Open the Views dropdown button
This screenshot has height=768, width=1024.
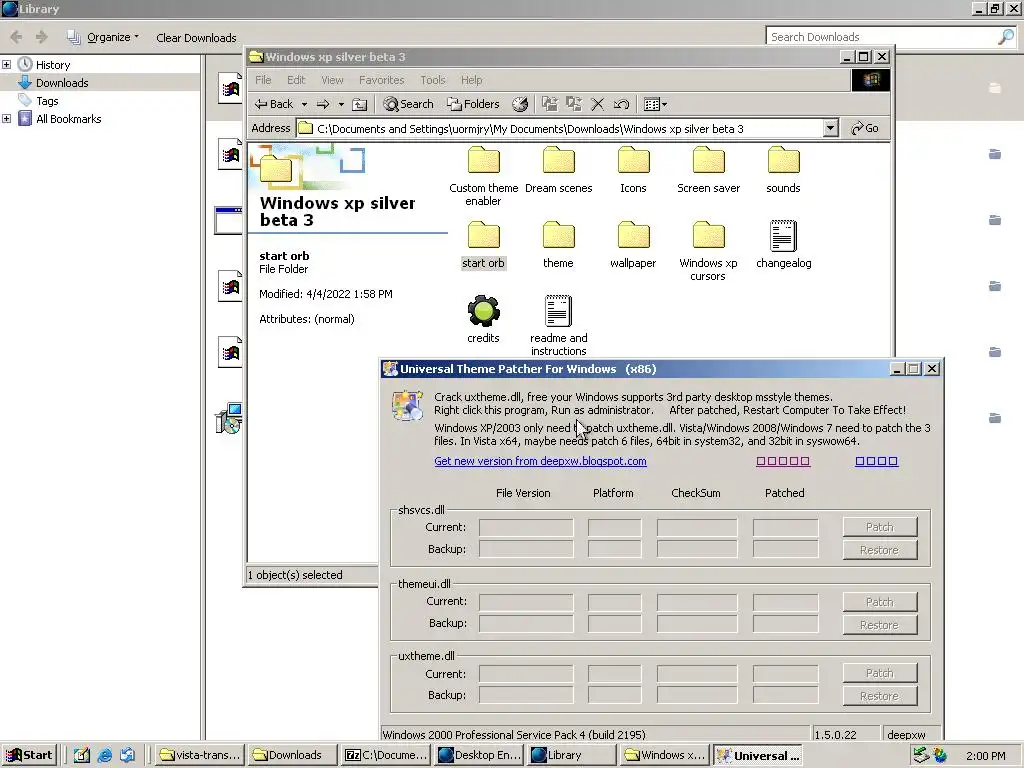coord(656,104)
